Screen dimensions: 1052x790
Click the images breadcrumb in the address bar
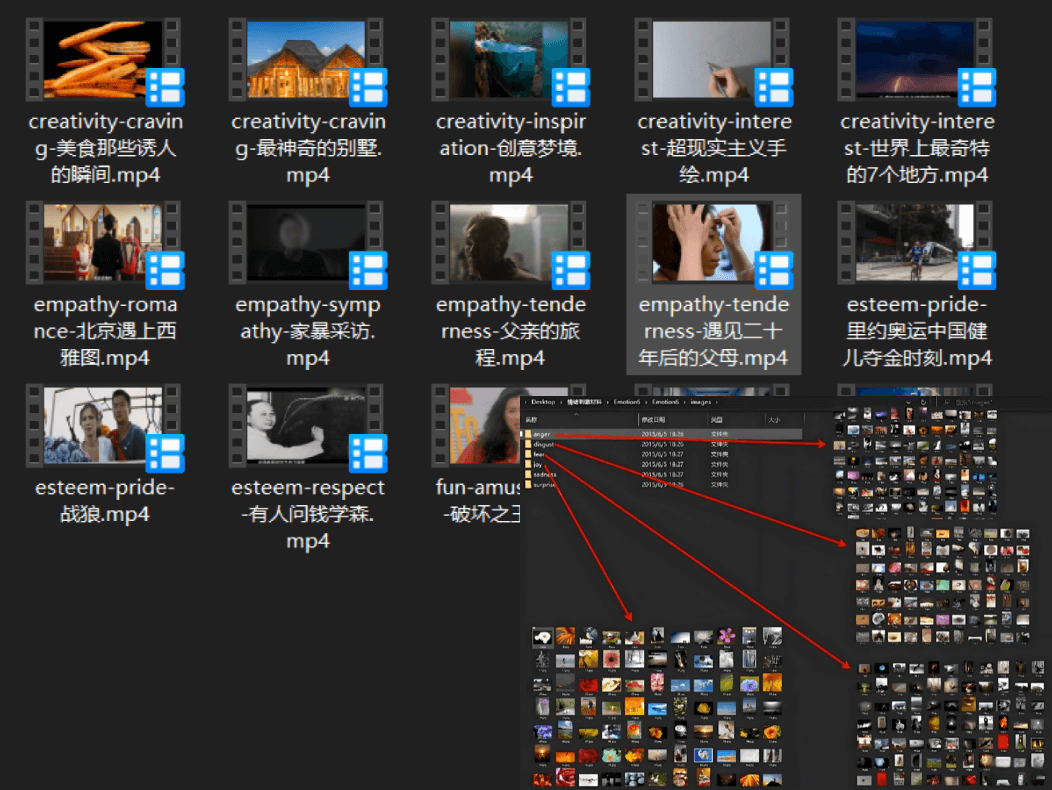point(700,402)
